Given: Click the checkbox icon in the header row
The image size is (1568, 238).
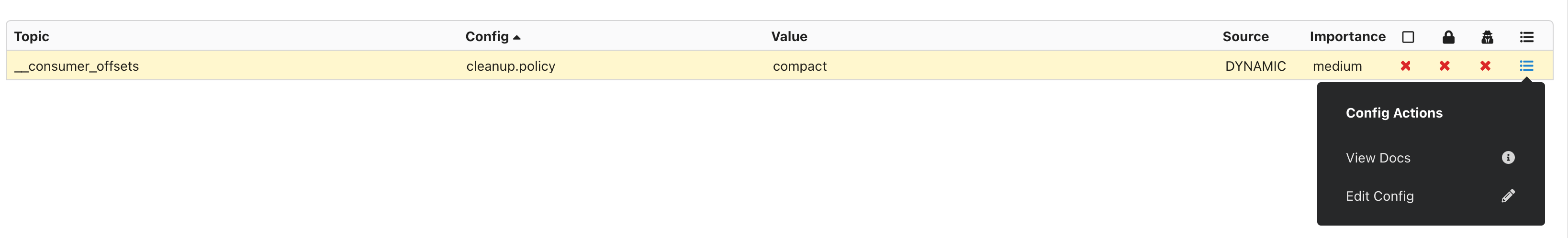Looking at the screenshot, I should point(1407,37).
